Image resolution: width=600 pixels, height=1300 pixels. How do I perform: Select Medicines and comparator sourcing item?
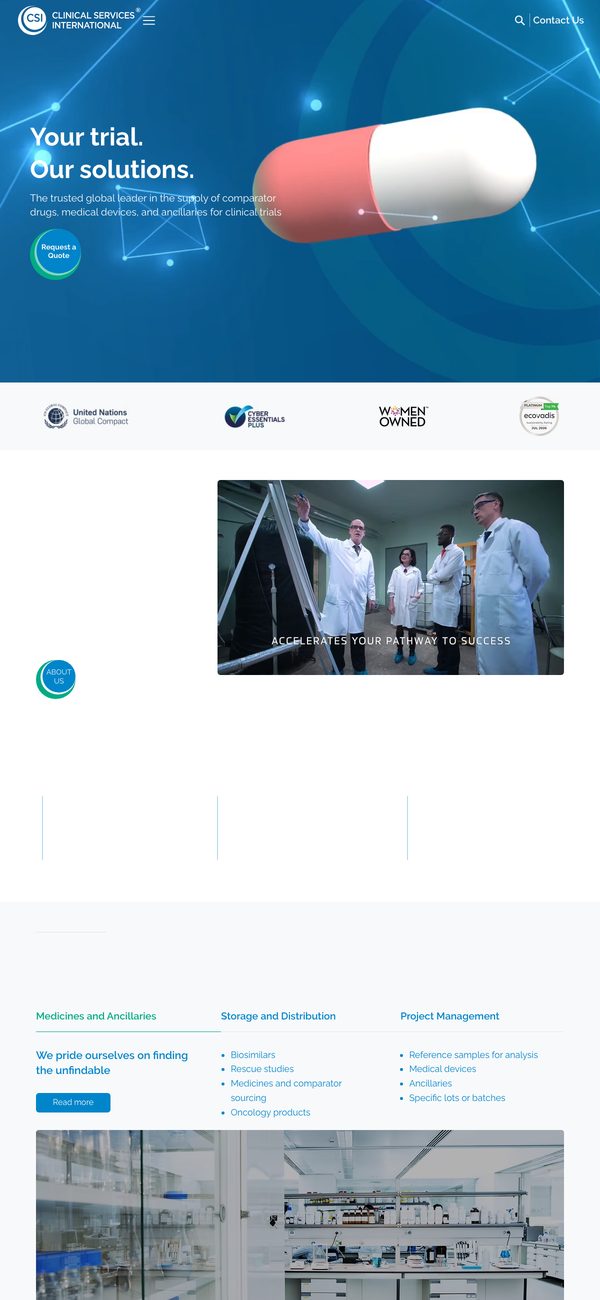point(286,1090)
